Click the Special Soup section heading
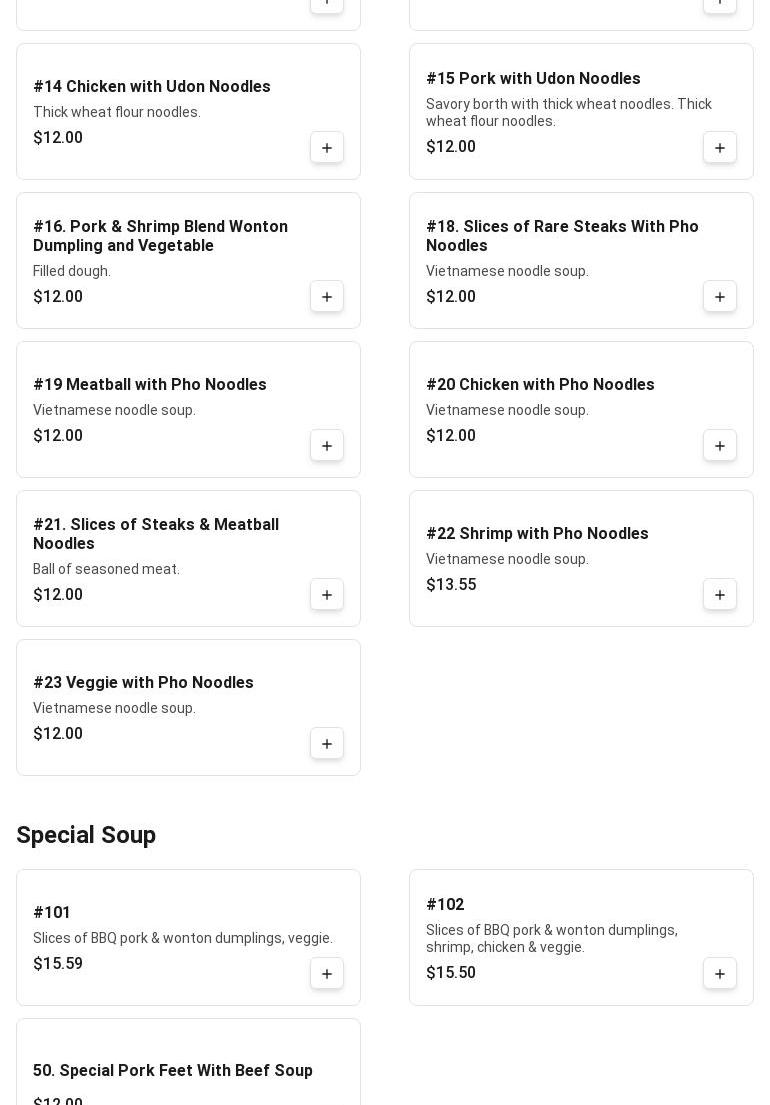This screenshot has height=1105, width=770. coord(86,835)
